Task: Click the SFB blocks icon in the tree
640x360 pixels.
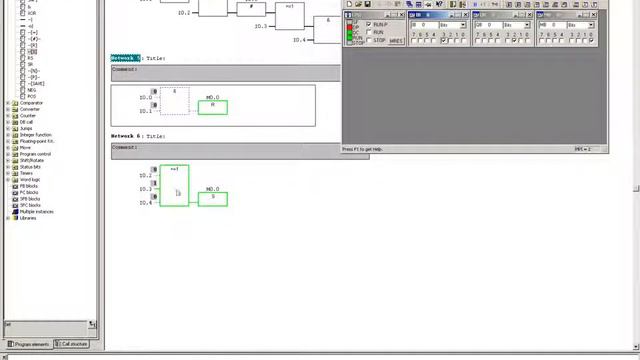Action: (16, 199)
